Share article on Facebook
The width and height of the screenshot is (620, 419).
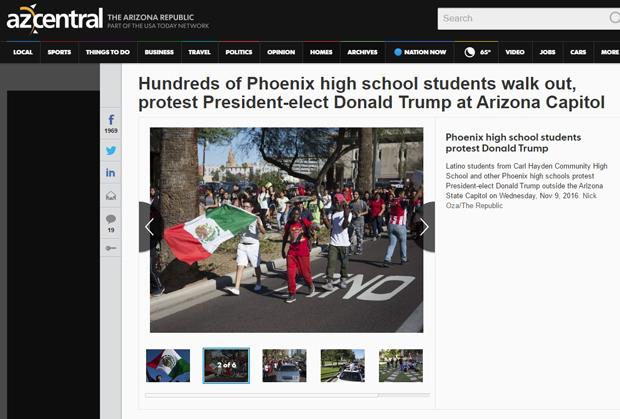(111, 121)
